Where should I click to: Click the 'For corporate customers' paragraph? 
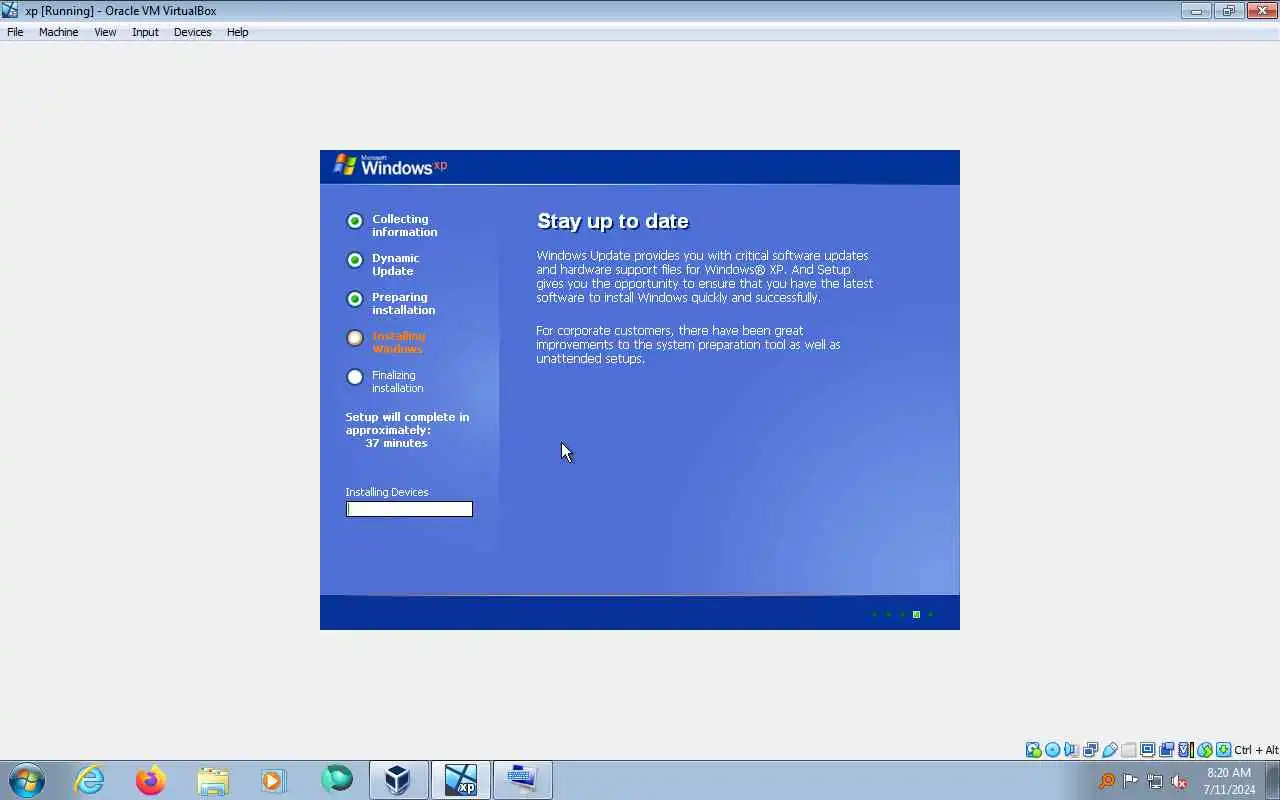(x=688, y=345)
